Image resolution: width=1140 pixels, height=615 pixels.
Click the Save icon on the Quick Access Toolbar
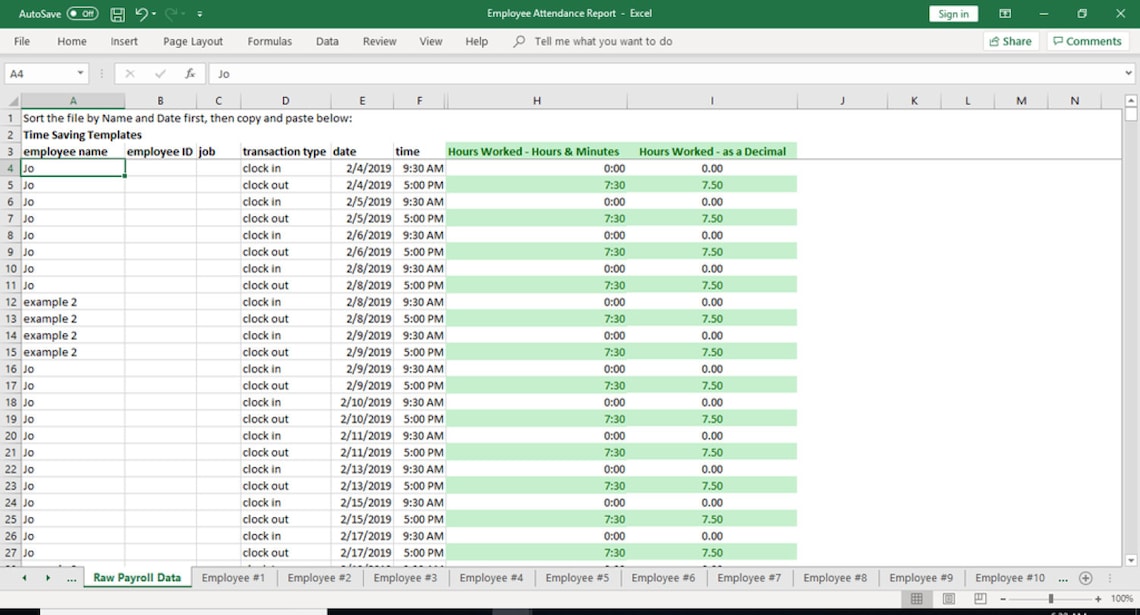(117, 14)
